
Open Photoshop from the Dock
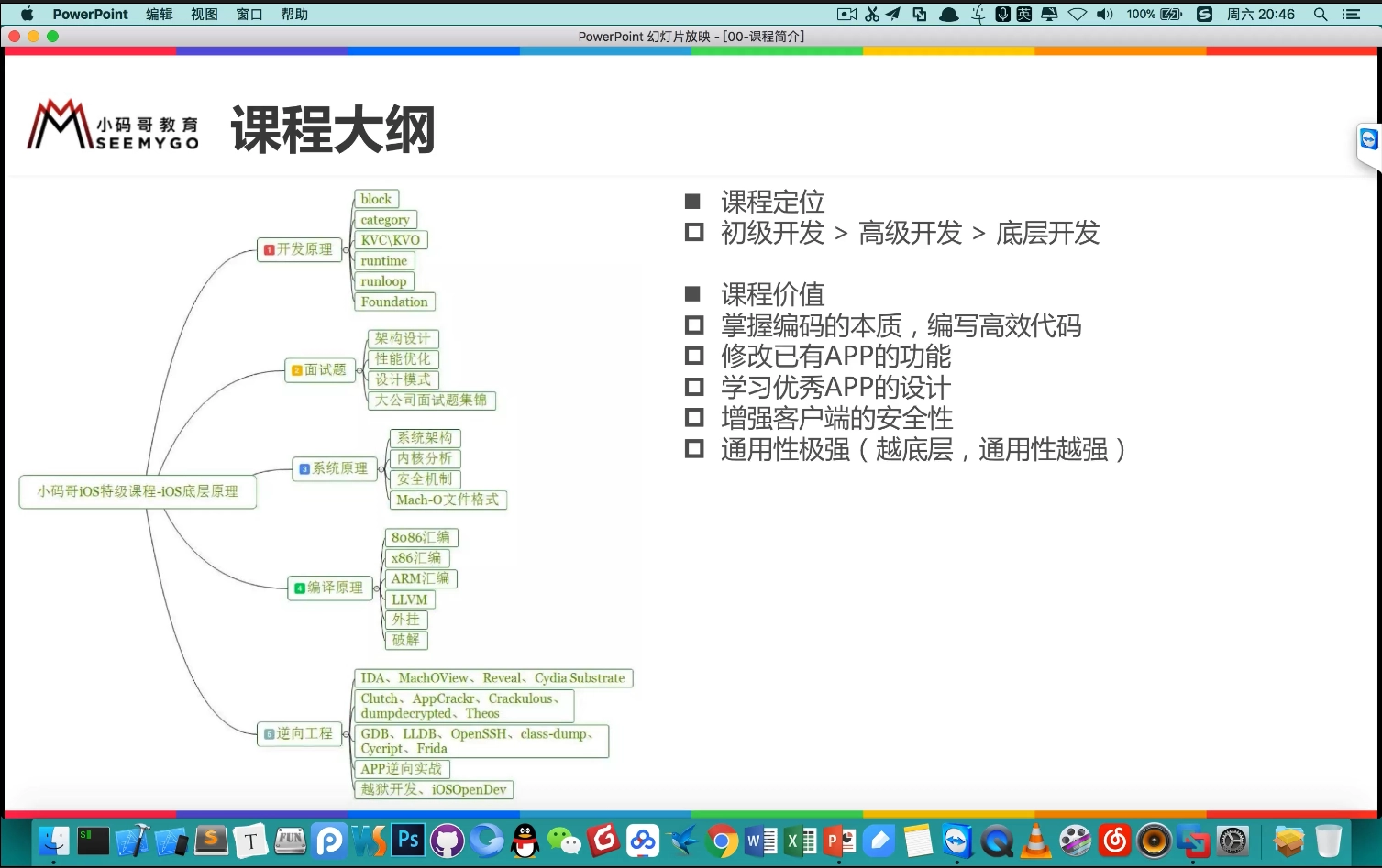click(408, 840)
